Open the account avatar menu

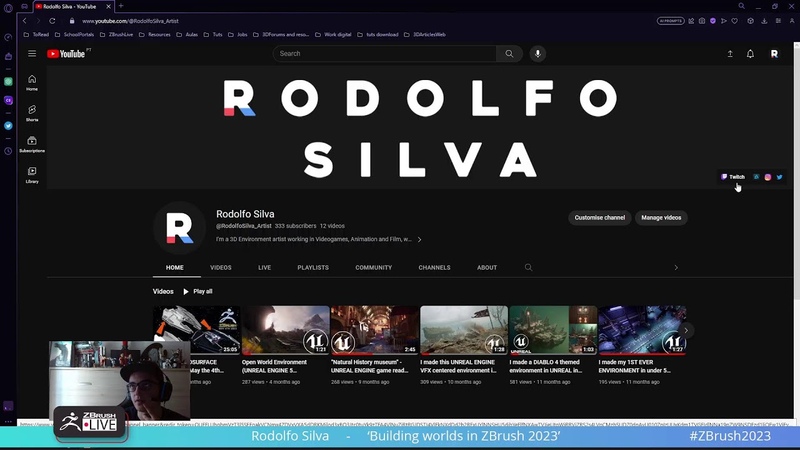click(774, 54)
